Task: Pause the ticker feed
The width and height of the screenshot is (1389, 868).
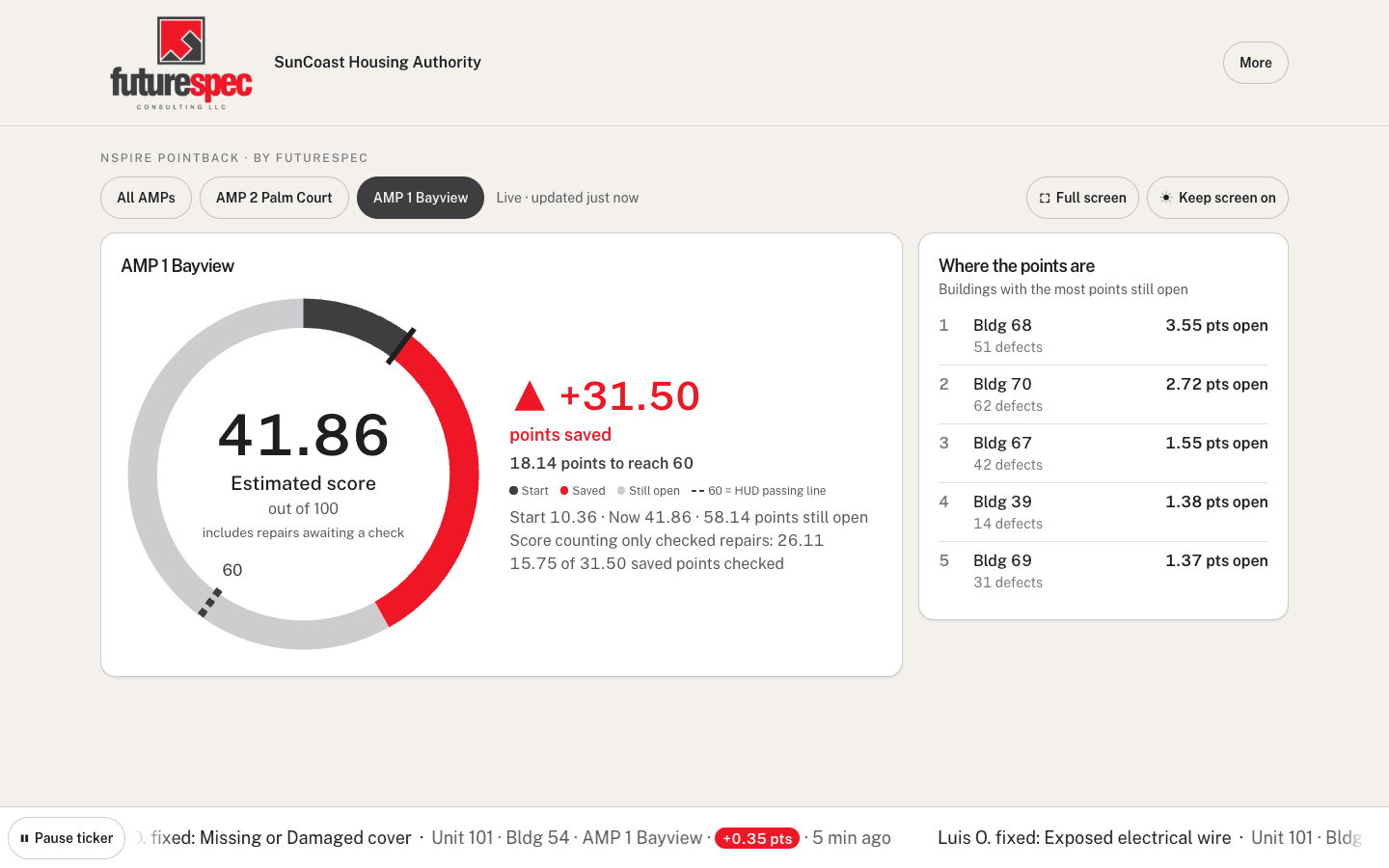Action: pyautogui.click(x=67, y=838)
